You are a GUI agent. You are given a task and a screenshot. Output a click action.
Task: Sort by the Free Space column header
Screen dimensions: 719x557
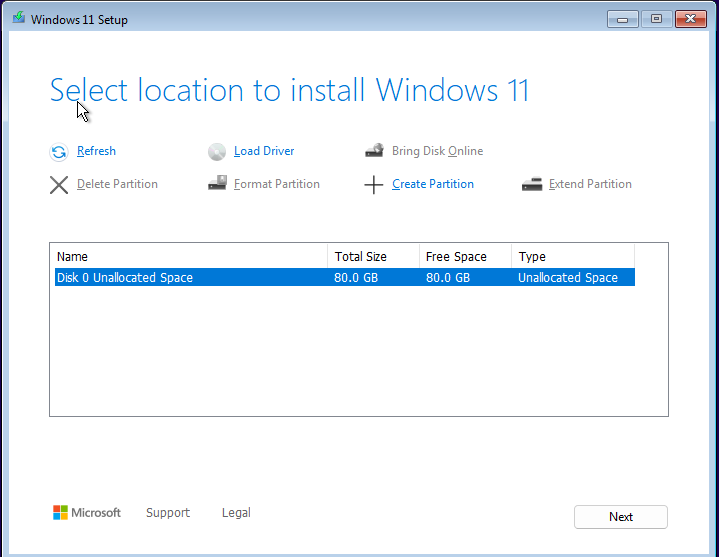tap(465, 256)
